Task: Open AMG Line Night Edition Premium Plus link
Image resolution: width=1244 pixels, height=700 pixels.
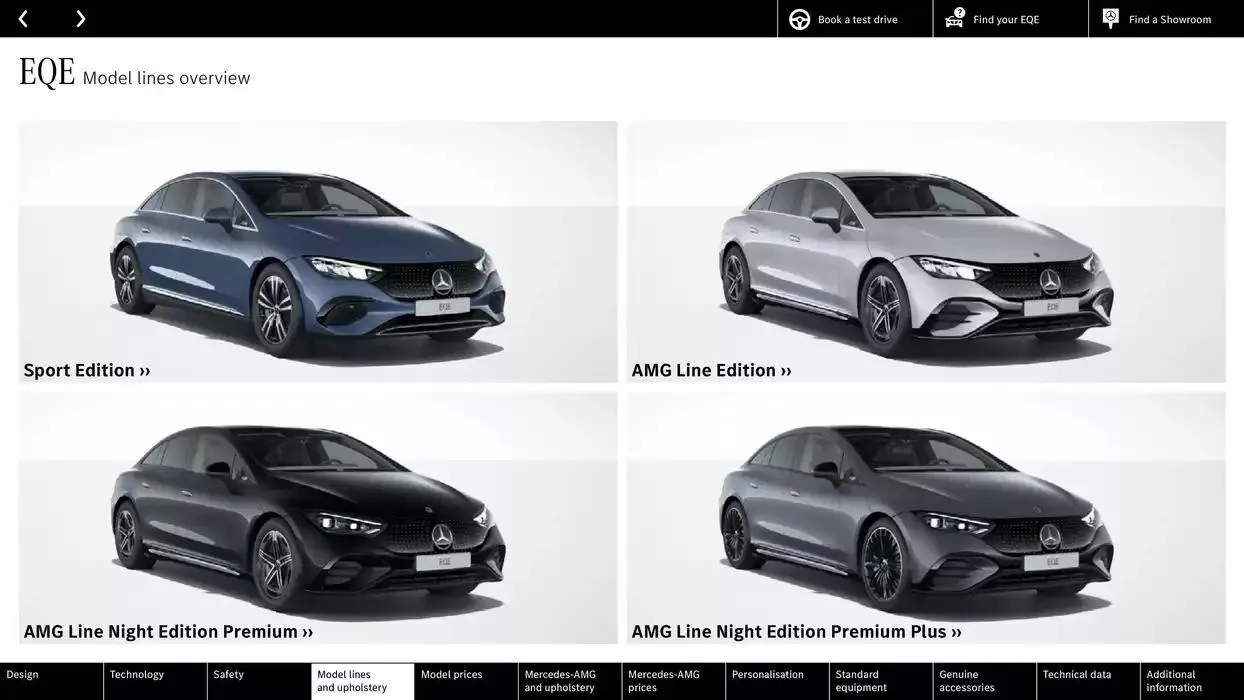Action: (x=796, y=632)
